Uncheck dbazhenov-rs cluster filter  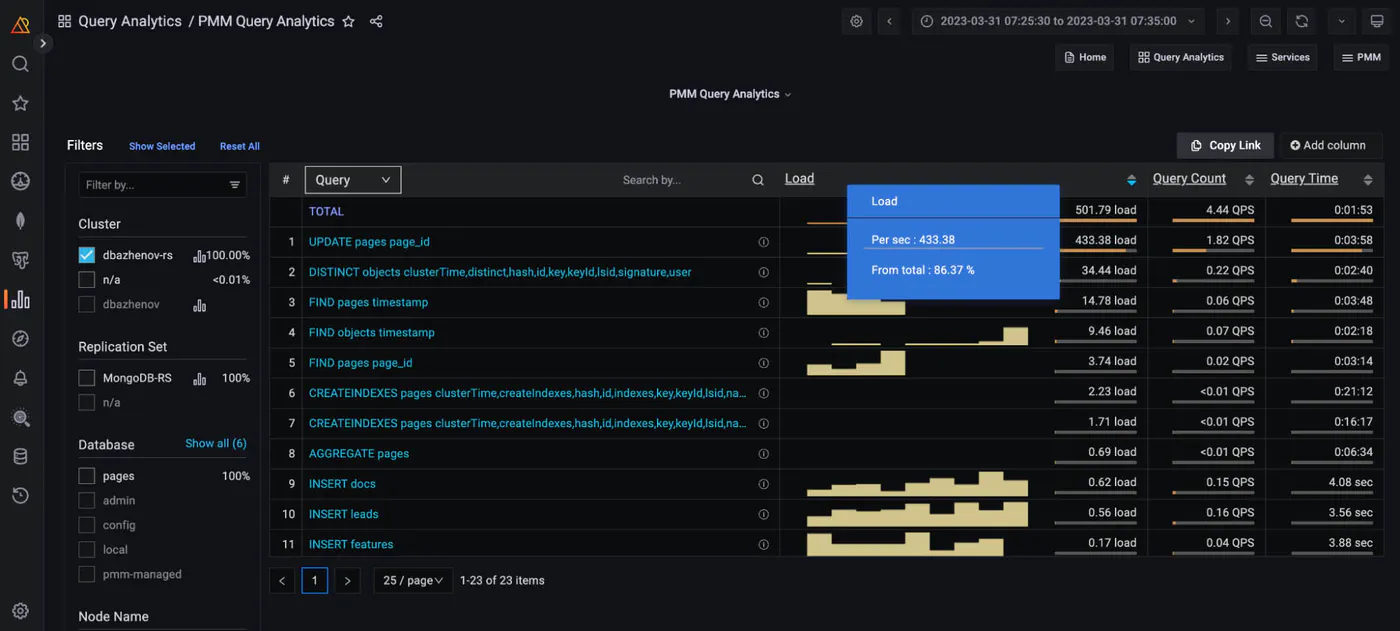[87, 255]
